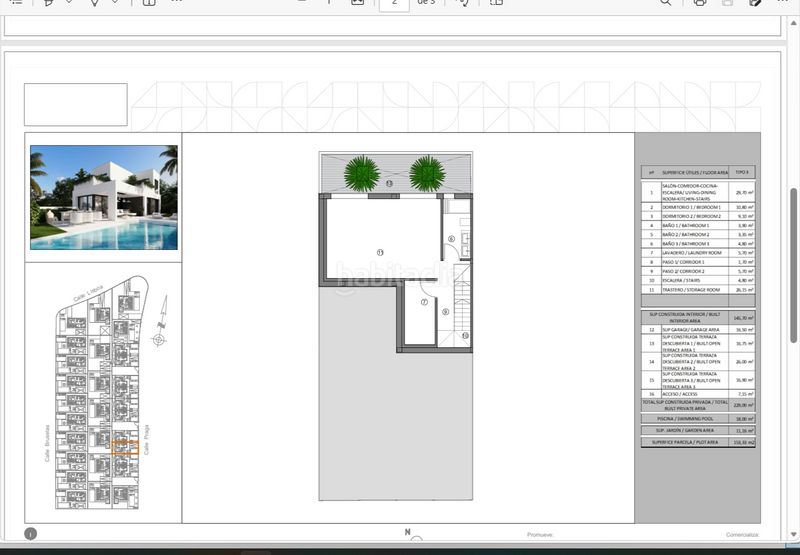
Task: Click 'LAVADERO / LAUNDRY ROOM' row
Action: tap(698, 253)
